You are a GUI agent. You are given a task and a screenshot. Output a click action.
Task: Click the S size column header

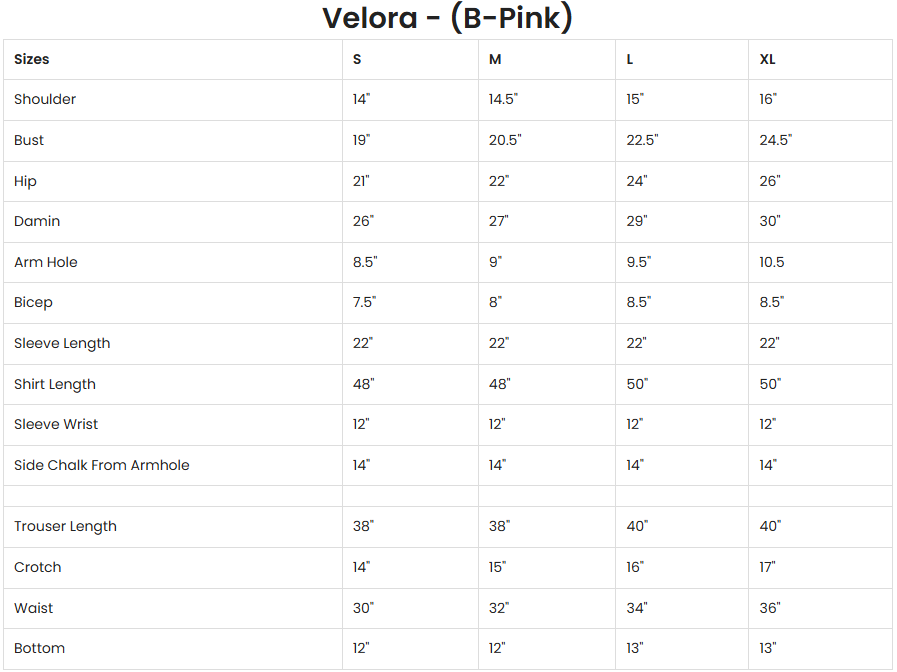tap(357, 59)
